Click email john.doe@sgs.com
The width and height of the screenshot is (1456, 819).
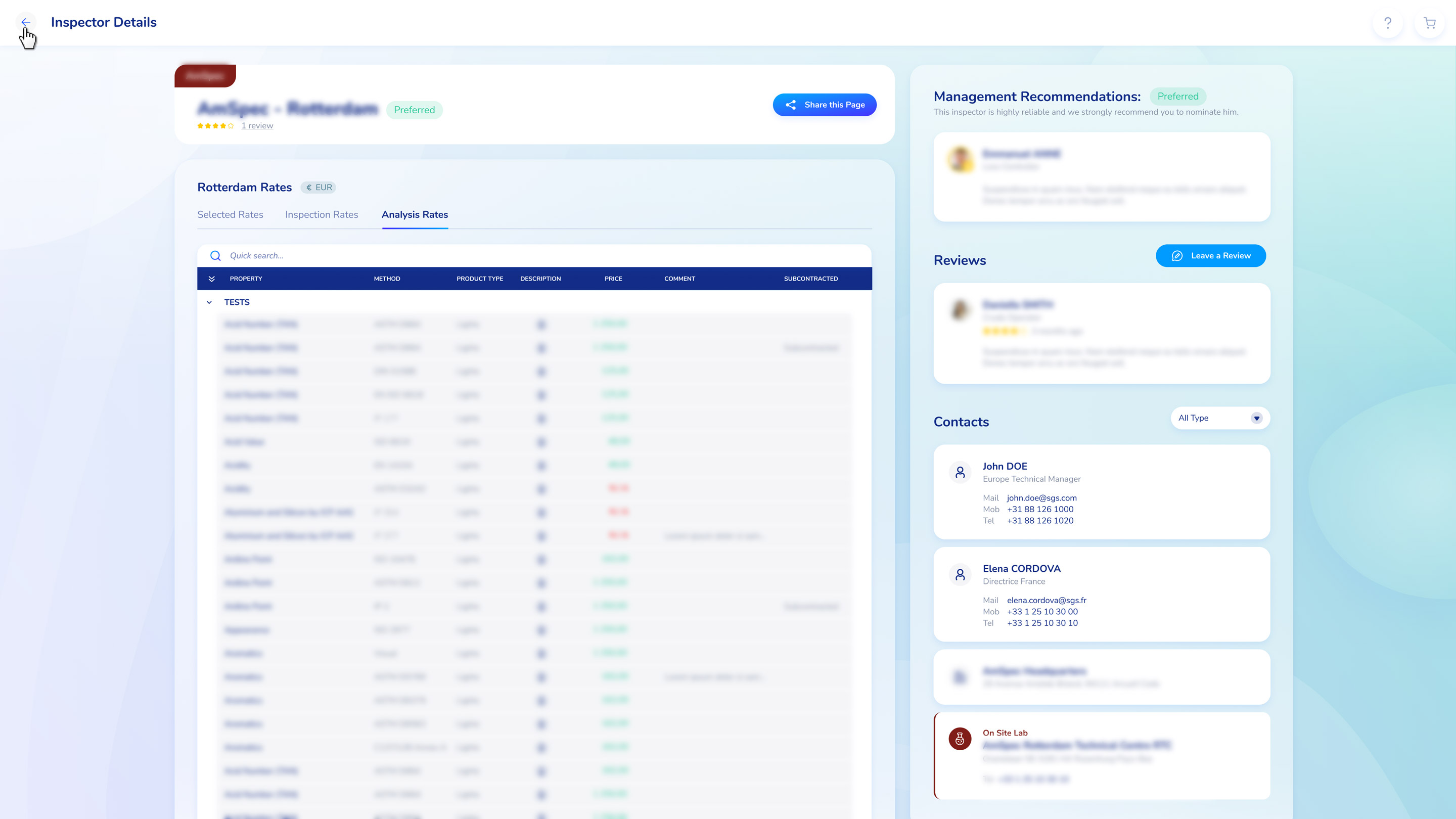pos(1041,498)
